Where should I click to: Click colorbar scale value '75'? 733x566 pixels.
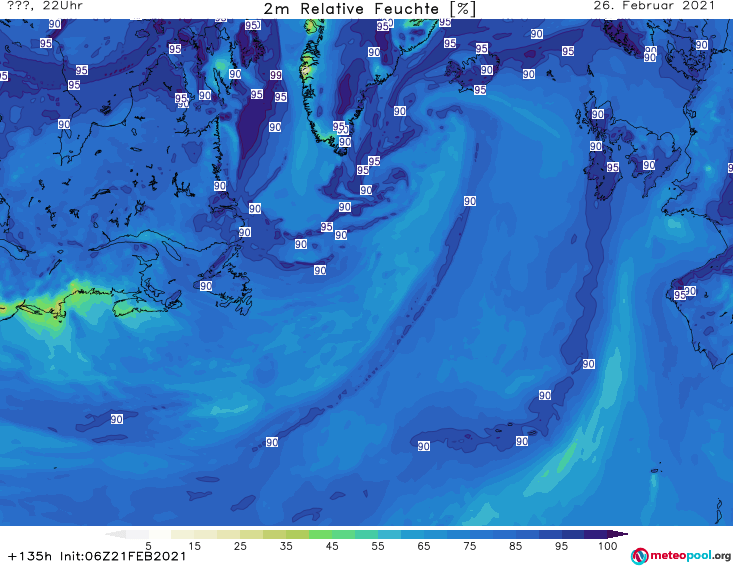[470, 546]
